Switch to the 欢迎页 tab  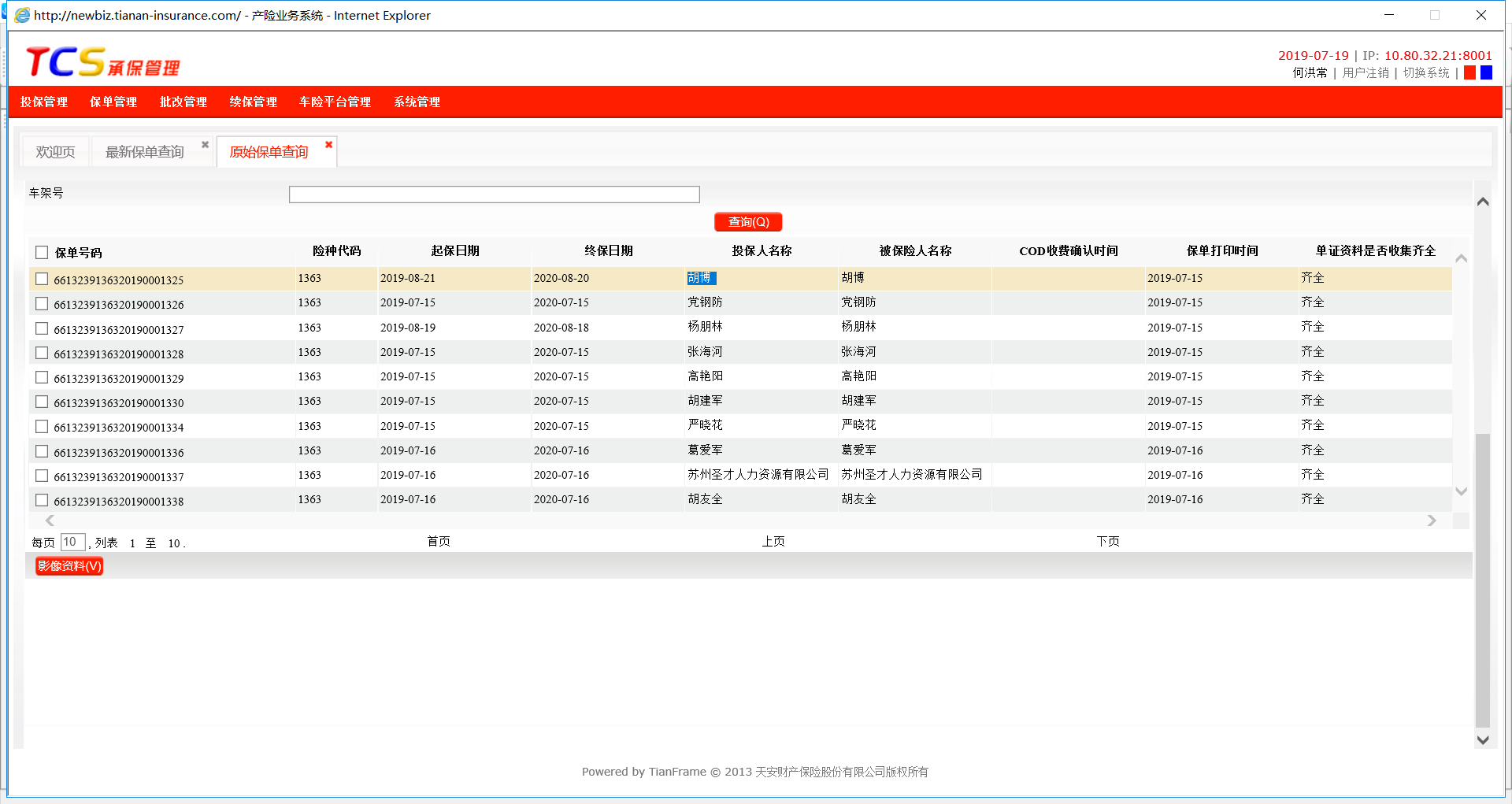(55, 152)
